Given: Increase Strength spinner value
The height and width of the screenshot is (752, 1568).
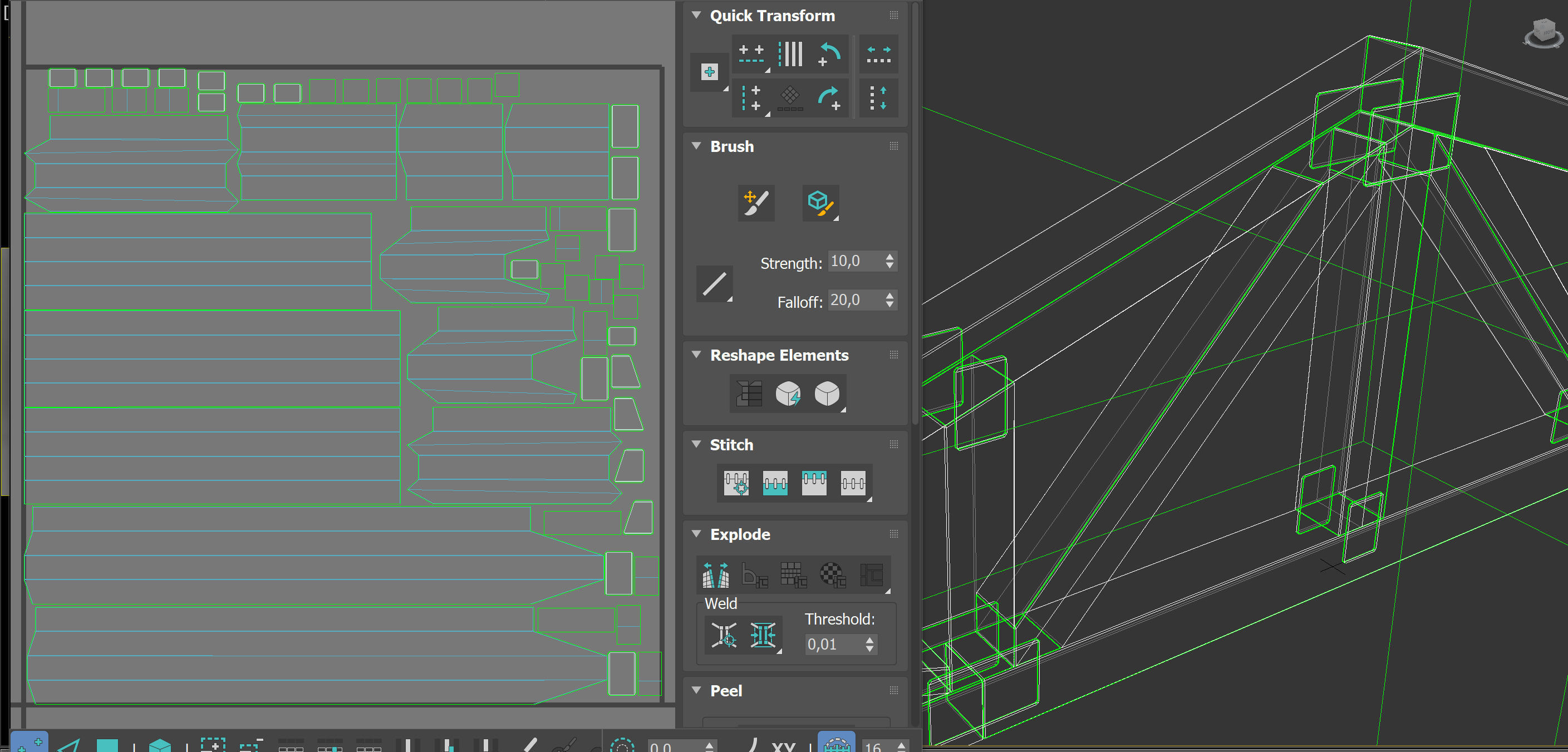Looking at the screenshot, I should click(890, 257).
